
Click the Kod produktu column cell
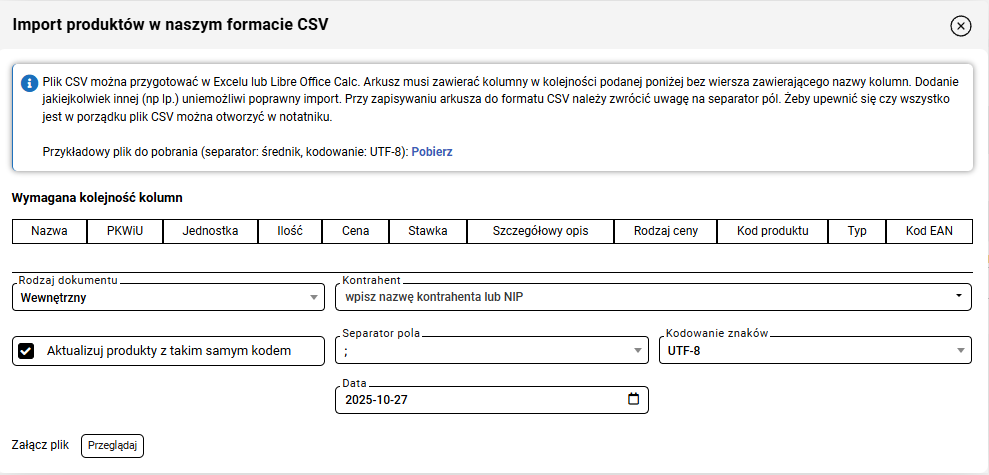773,231
